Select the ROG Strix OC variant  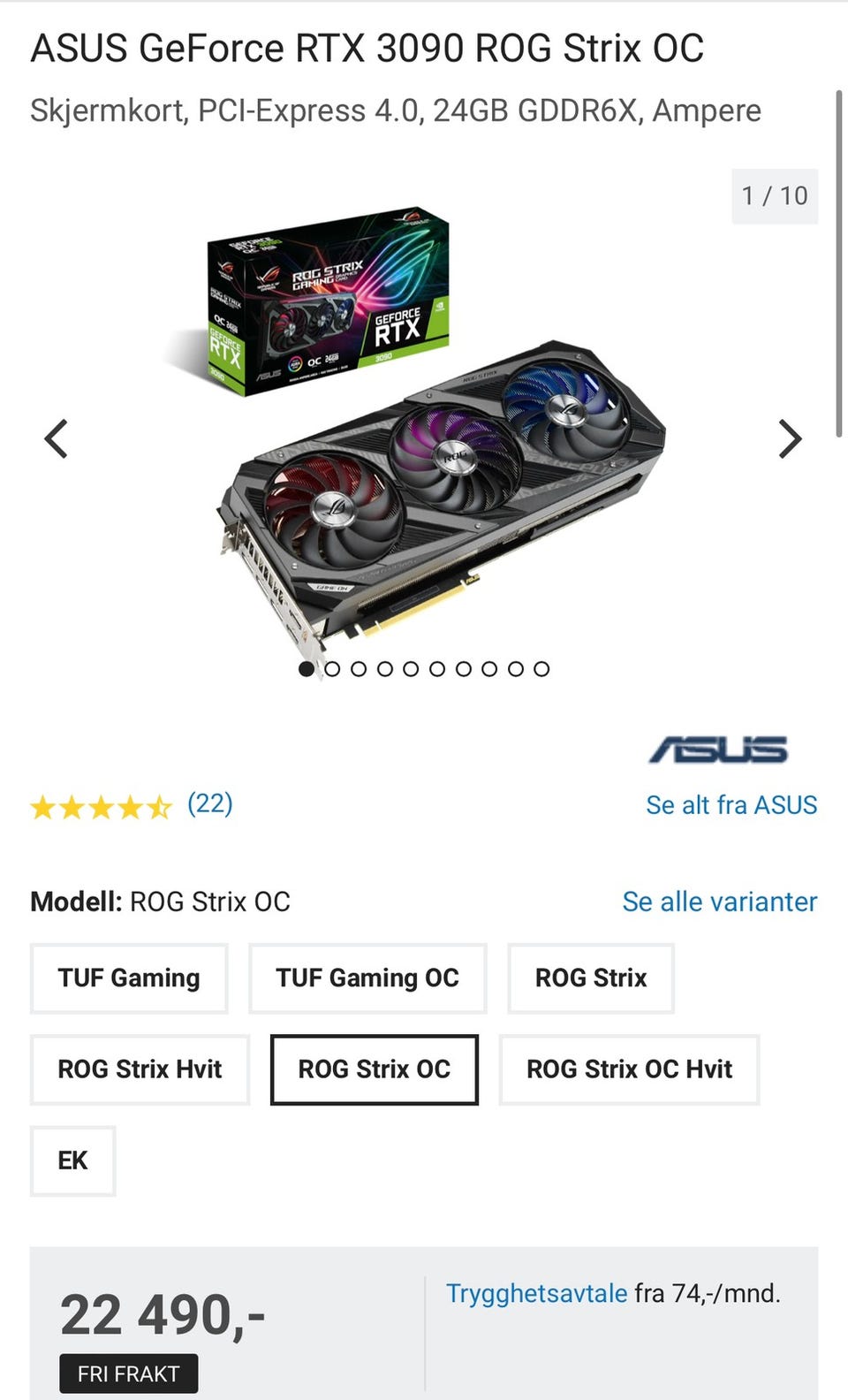coord(375,1069)
